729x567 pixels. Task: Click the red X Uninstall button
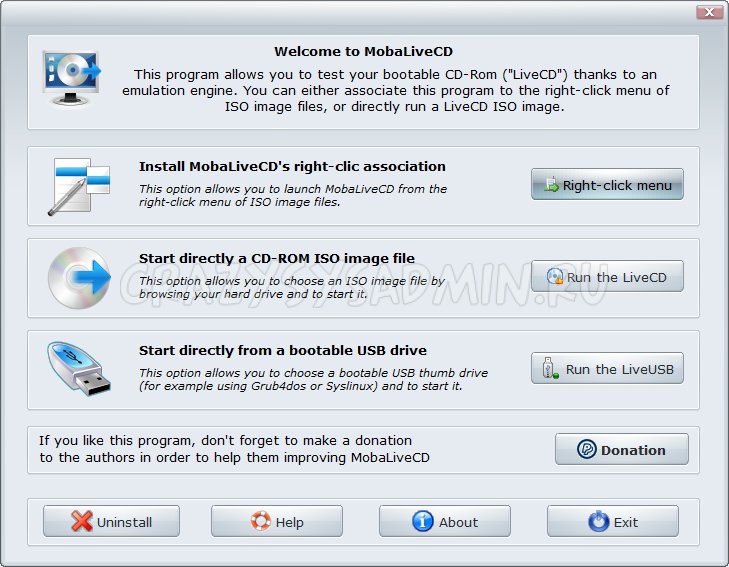coord(111,522)
